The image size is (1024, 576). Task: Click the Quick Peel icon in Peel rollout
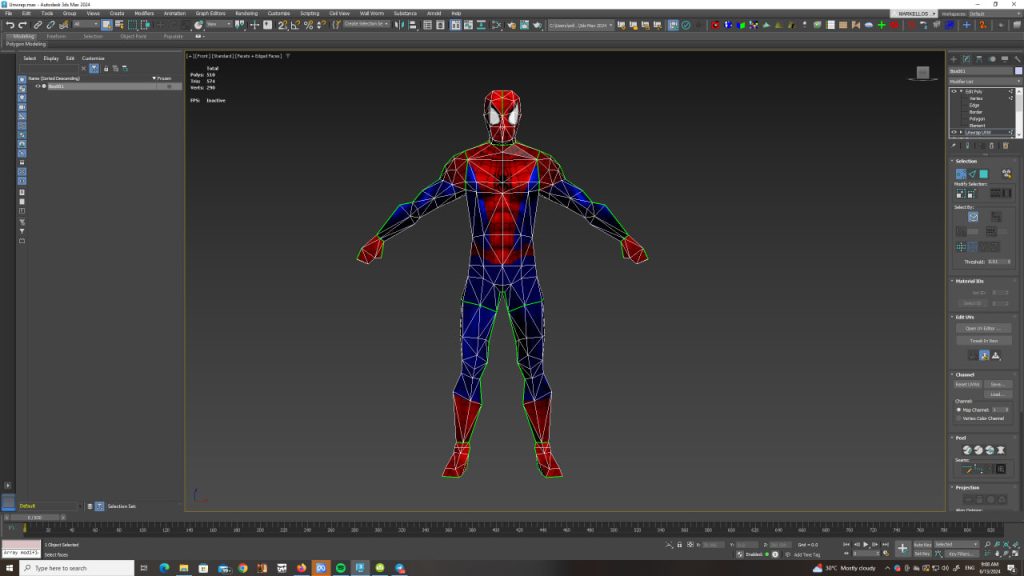[967, 450]
